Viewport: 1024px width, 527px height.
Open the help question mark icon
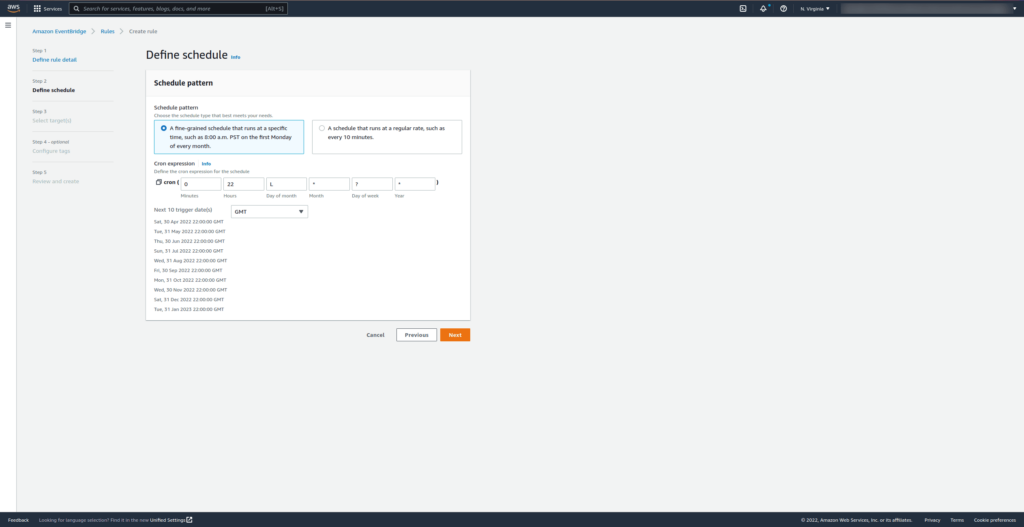783,8
